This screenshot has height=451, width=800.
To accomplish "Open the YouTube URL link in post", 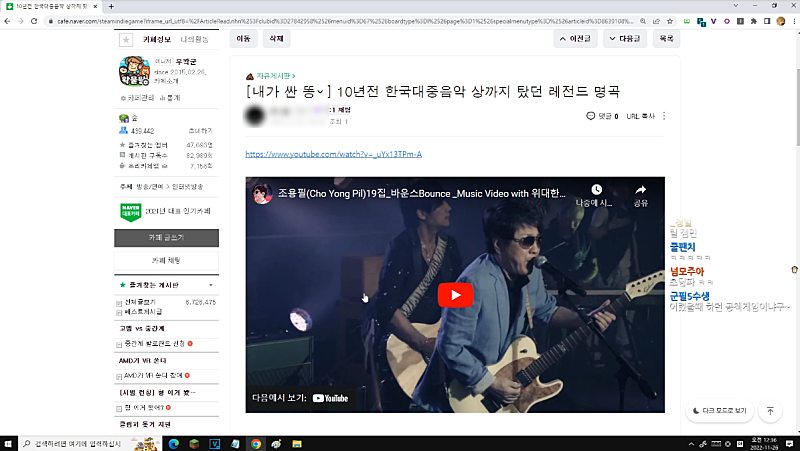I will (x=333, y=155).
